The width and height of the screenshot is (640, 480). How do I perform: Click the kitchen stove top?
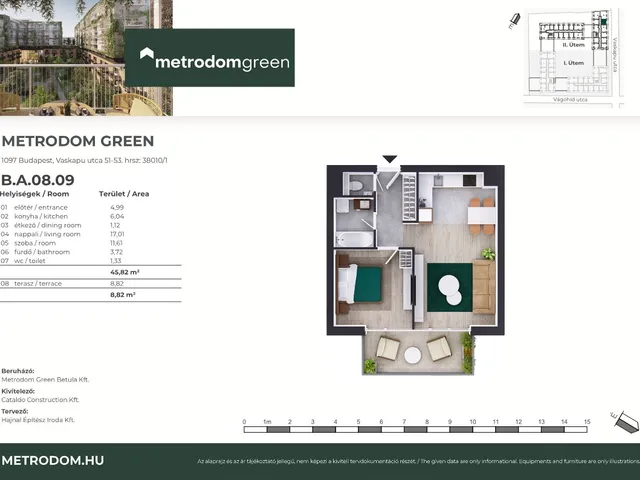point(469,180)
